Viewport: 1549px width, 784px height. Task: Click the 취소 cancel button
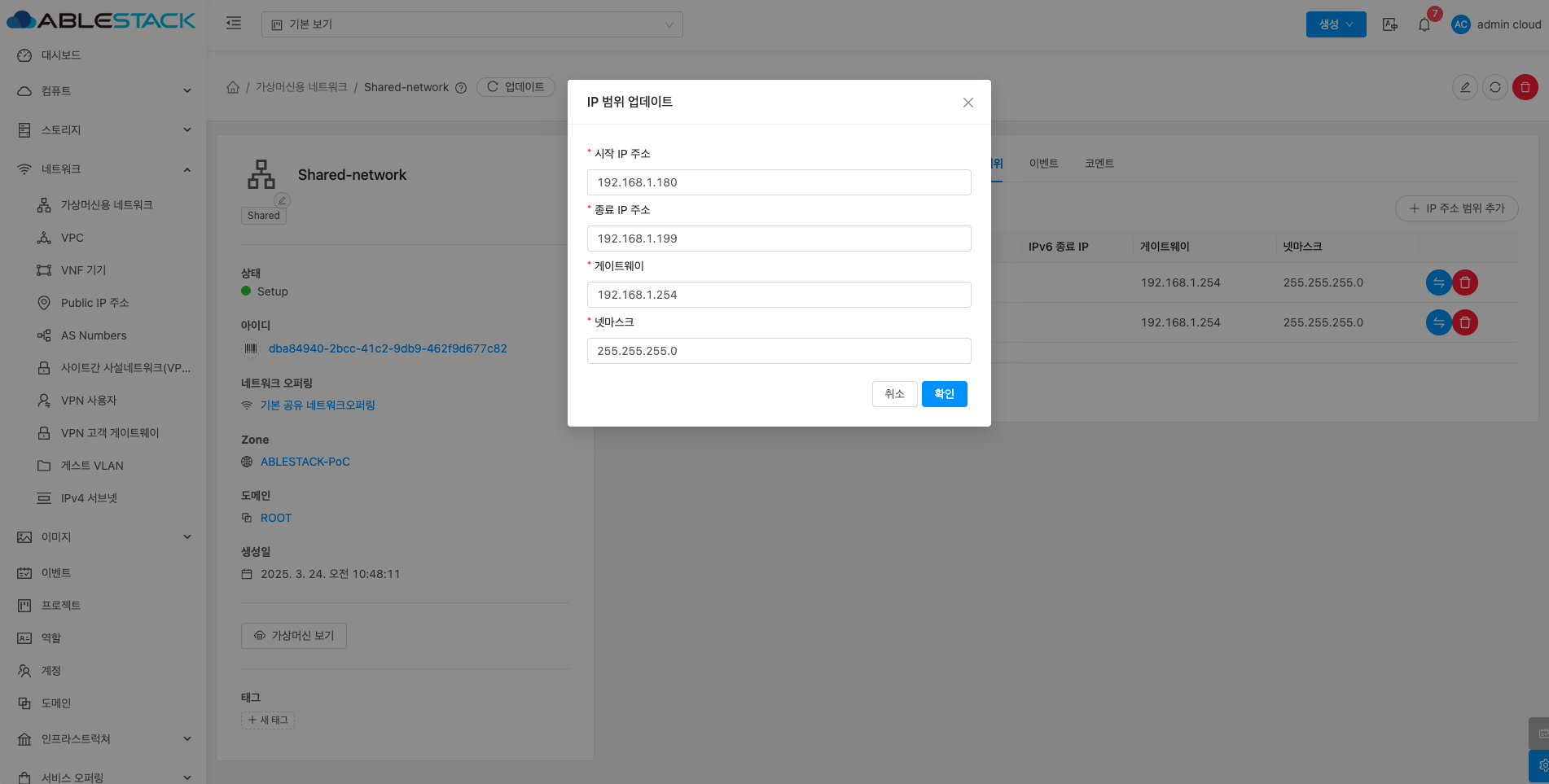point(894,394)
